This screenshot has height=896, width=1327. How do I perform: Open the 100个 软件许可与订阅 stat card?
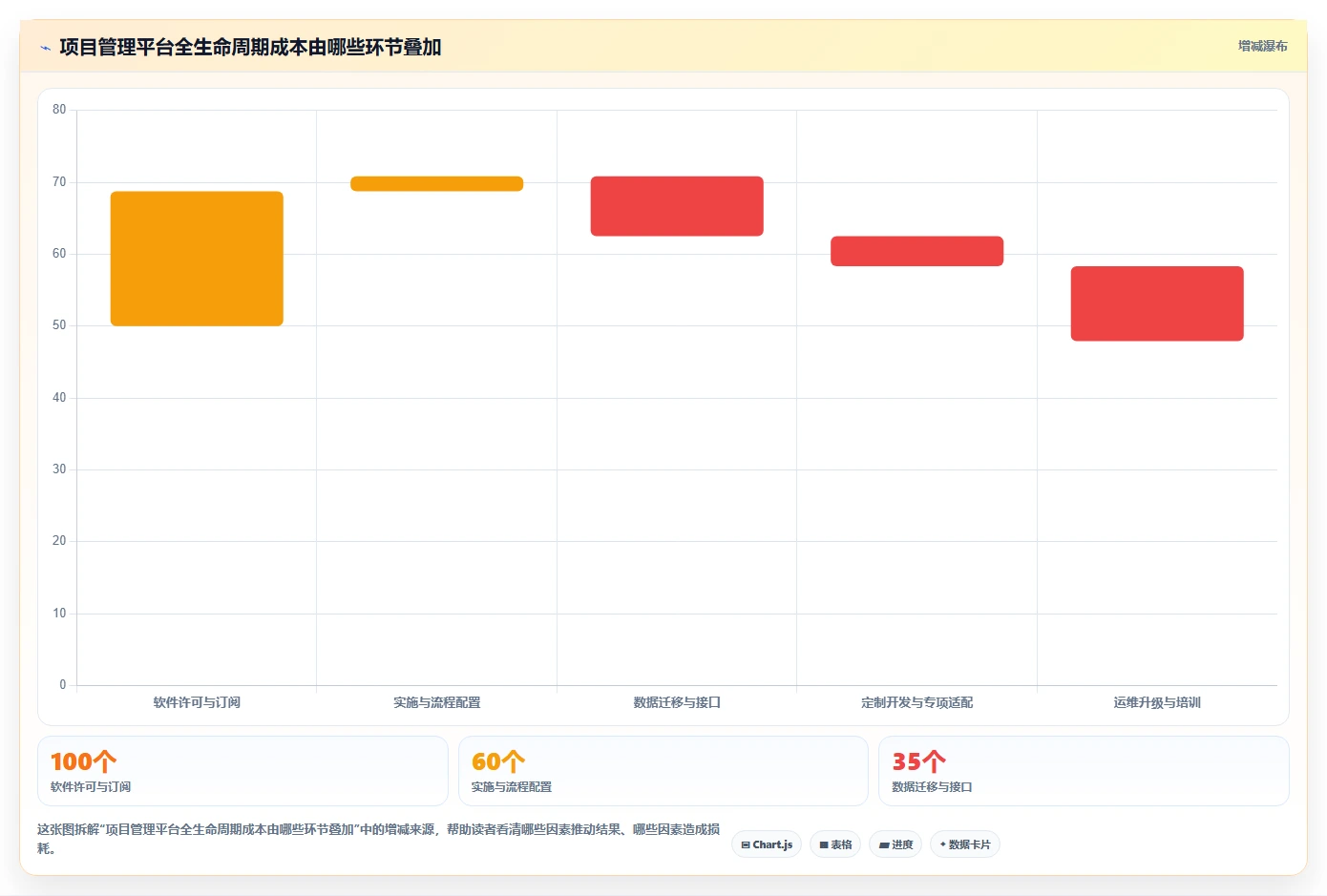pyautogui.click(x=242, y=771)
